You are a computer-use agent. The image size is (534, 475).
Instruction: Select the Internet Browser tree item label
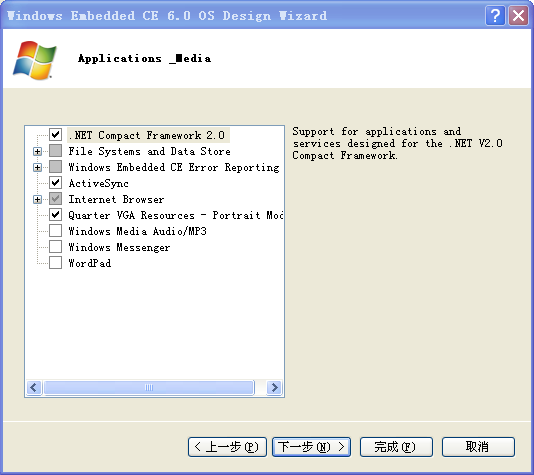(x=116, y=199)
